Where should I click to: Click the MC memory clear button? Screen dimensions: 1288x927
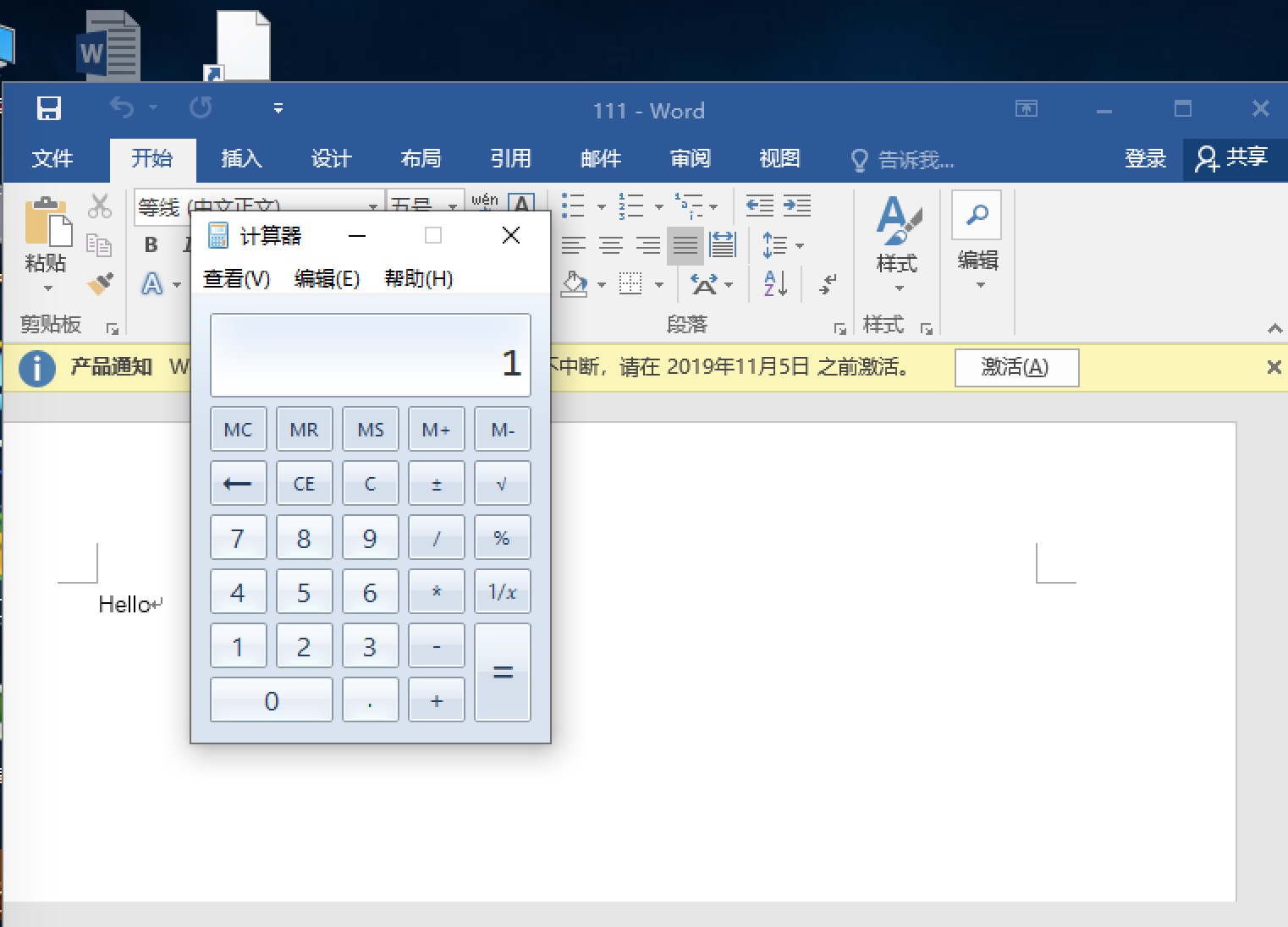(238, 429)
